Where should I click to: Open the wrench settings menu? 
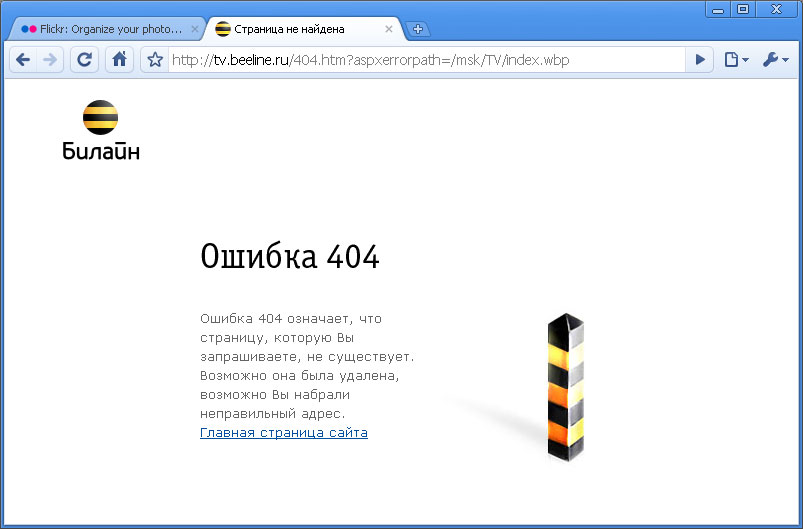coord(775,60)
